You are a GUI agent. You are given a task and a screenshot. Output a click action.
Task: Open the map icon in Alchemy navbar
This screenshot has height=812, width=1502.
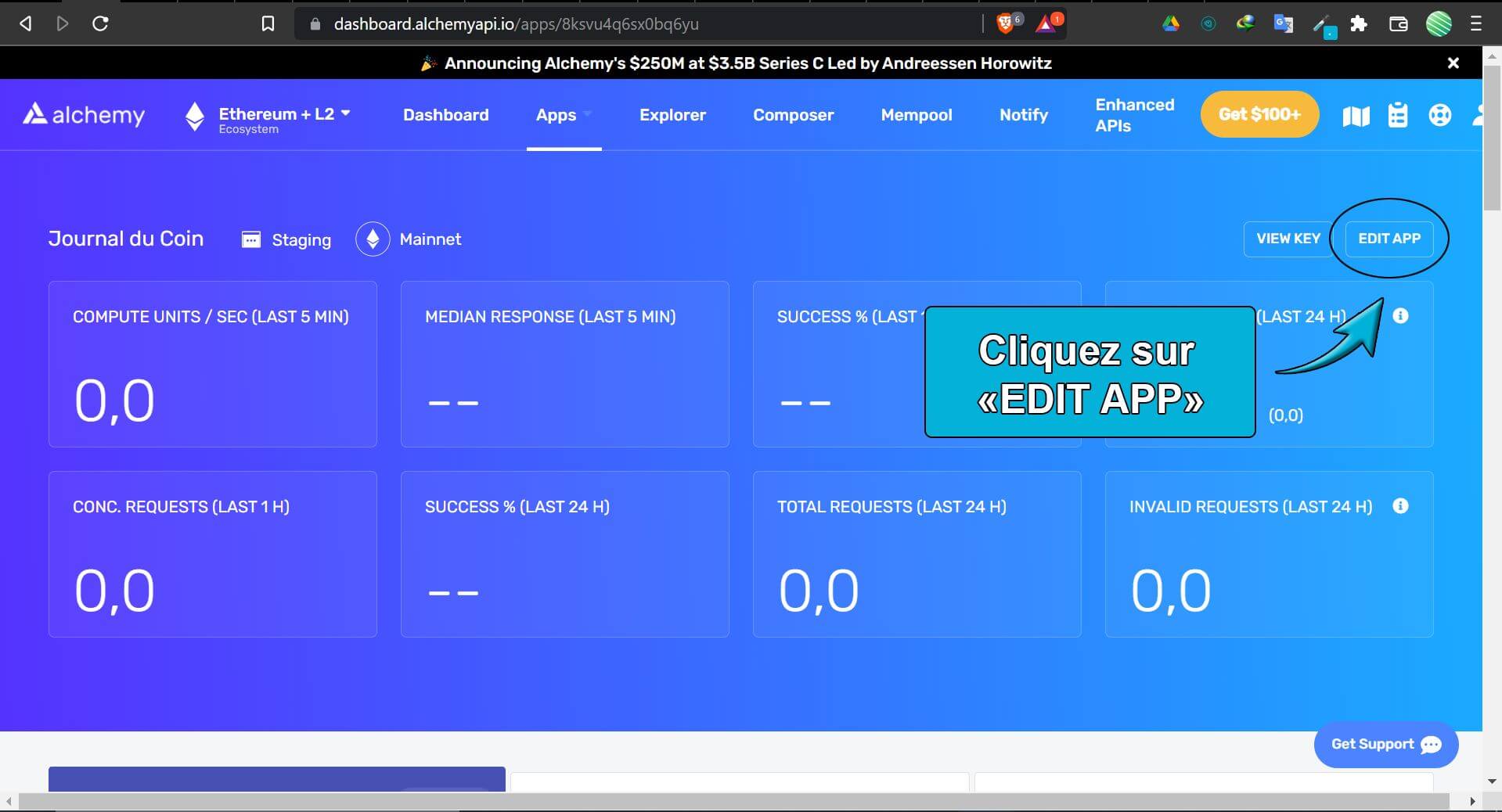[x=1356, y=116]
